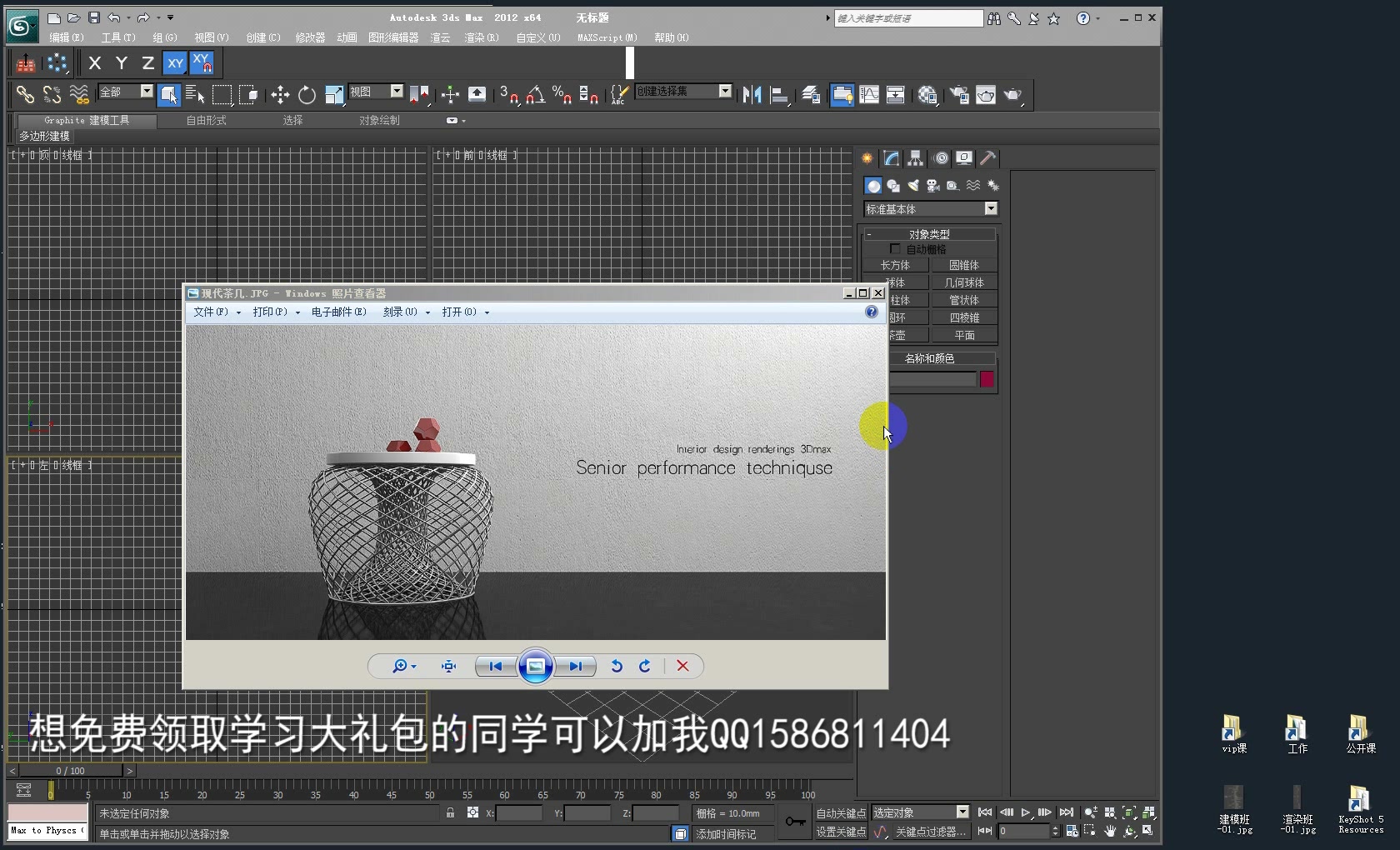Toggle Window/Crossing selection mode
The image size is (1400, 850).
click(x=248, y=95)
